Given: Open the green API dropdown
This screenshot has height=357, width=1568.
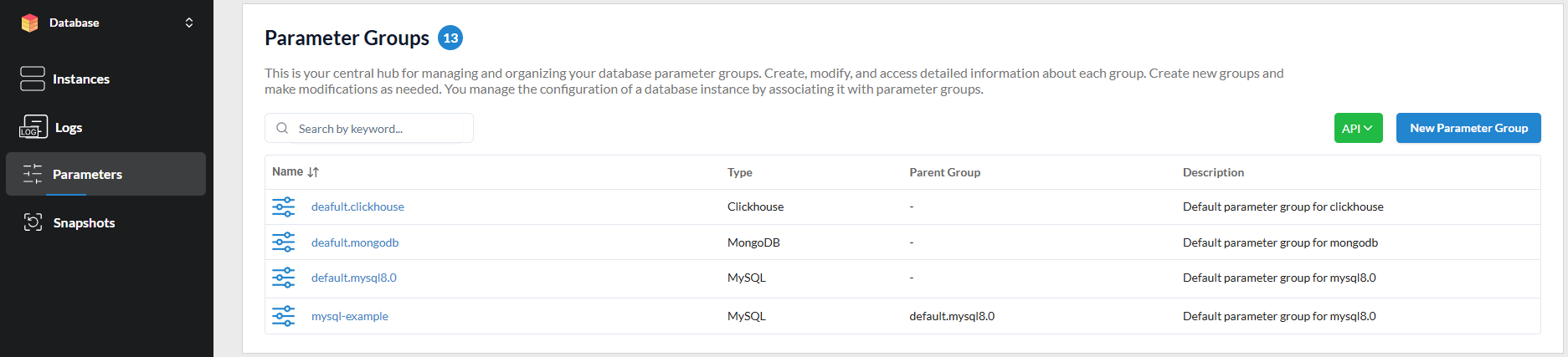Looking at the screenshot, I should tap(1357, 128).
